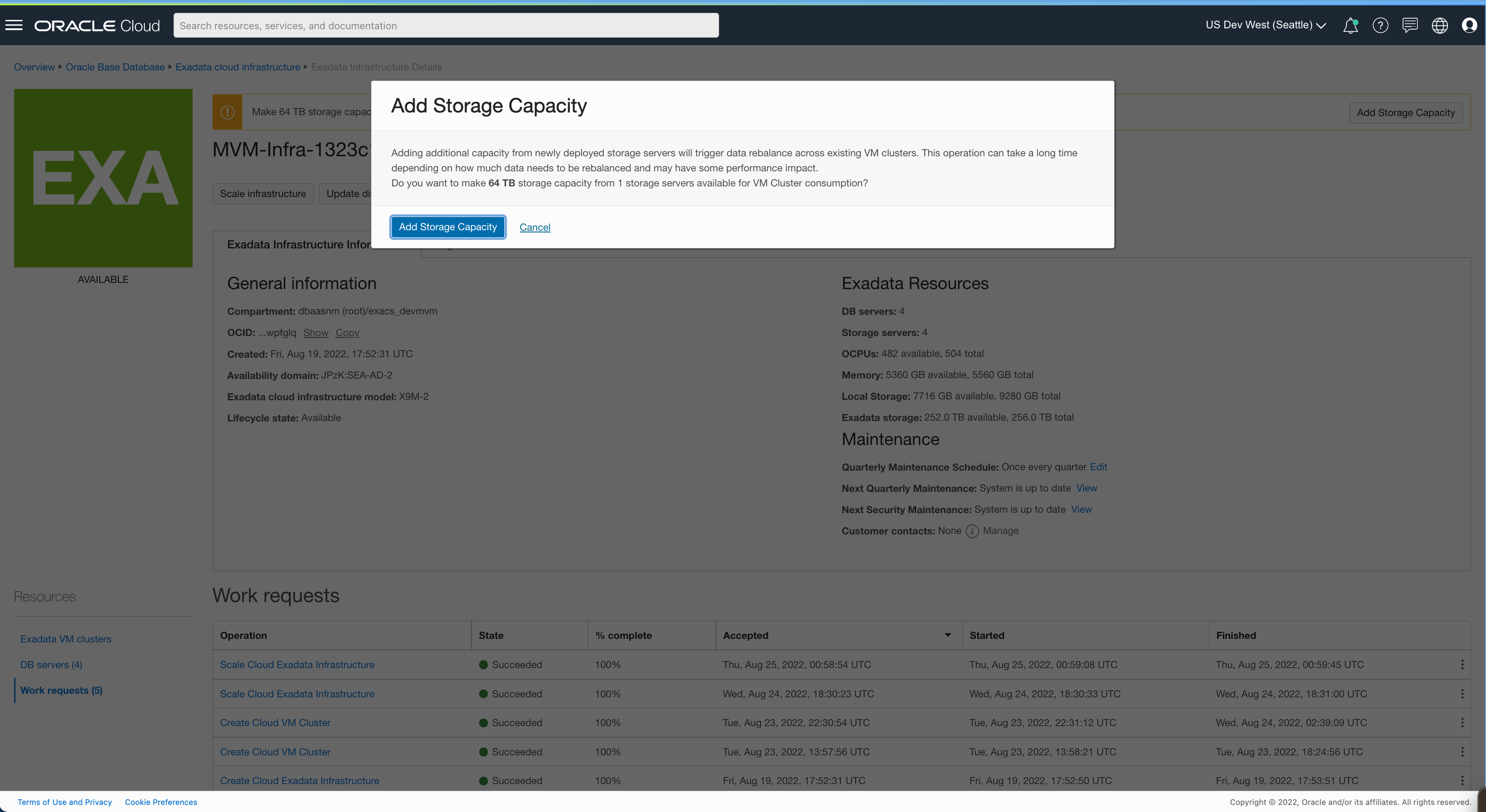The height and width of the screenshot is (812, 1486).
Task: Confirm with Add Storage Capacity button
Action: pos(448,227)
